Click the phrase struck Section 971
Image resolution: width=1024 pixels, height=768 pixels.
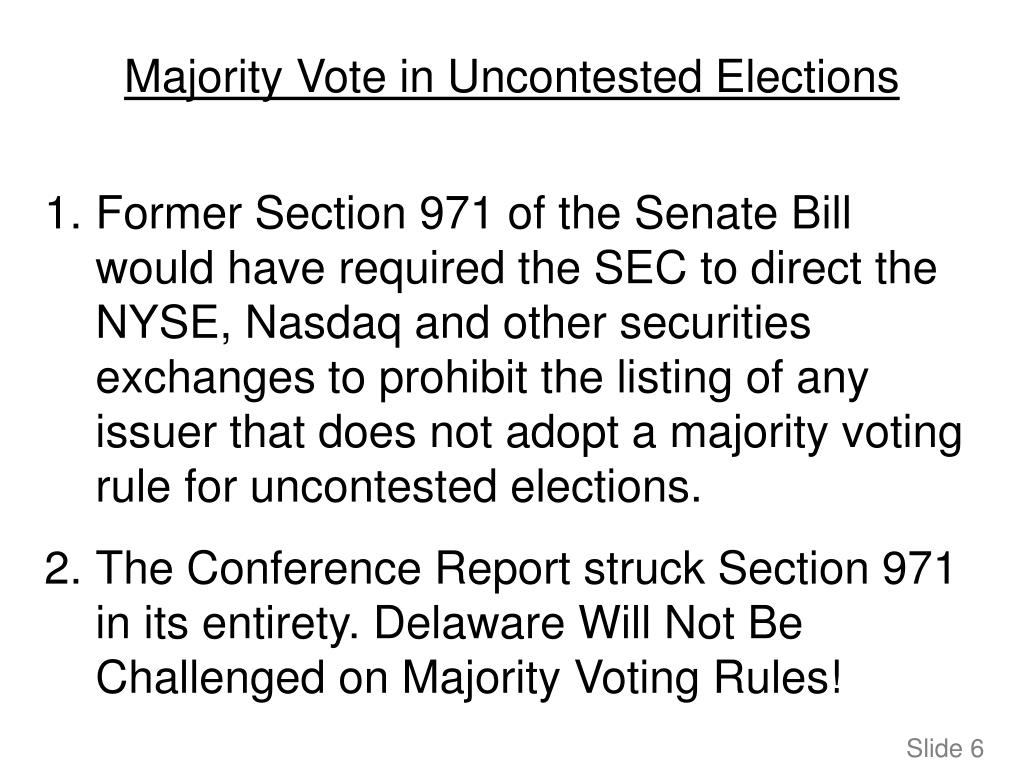[769, 568]
